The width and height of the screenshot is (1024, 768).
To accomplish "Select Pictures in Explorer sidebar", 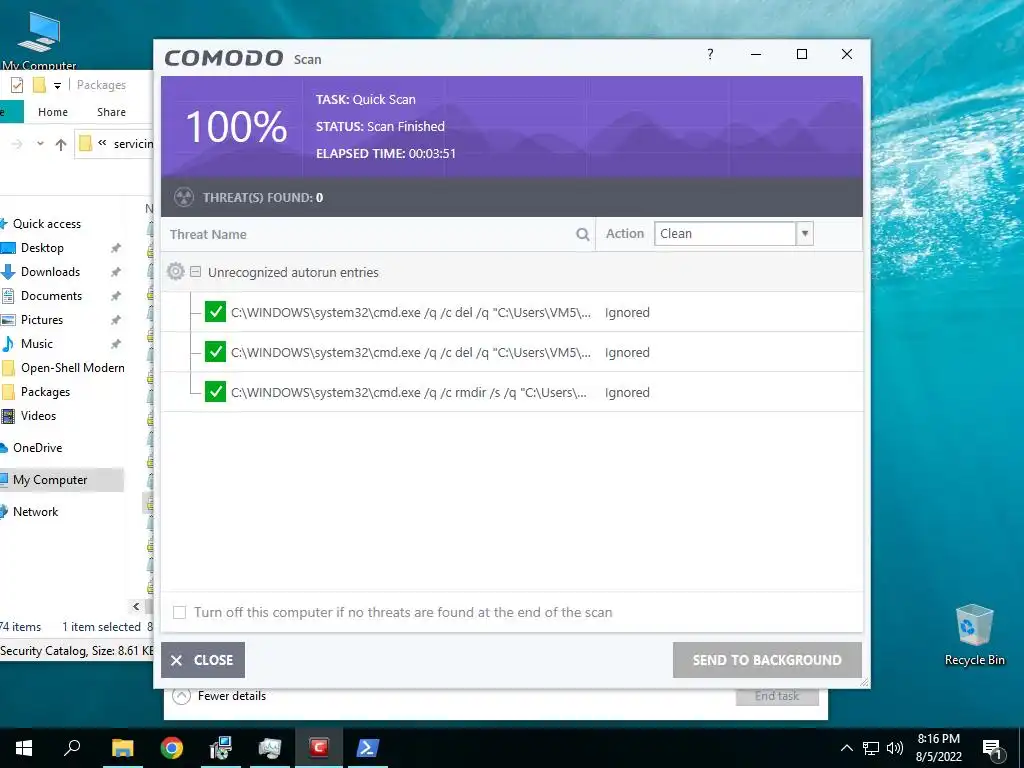I will 42,320.
